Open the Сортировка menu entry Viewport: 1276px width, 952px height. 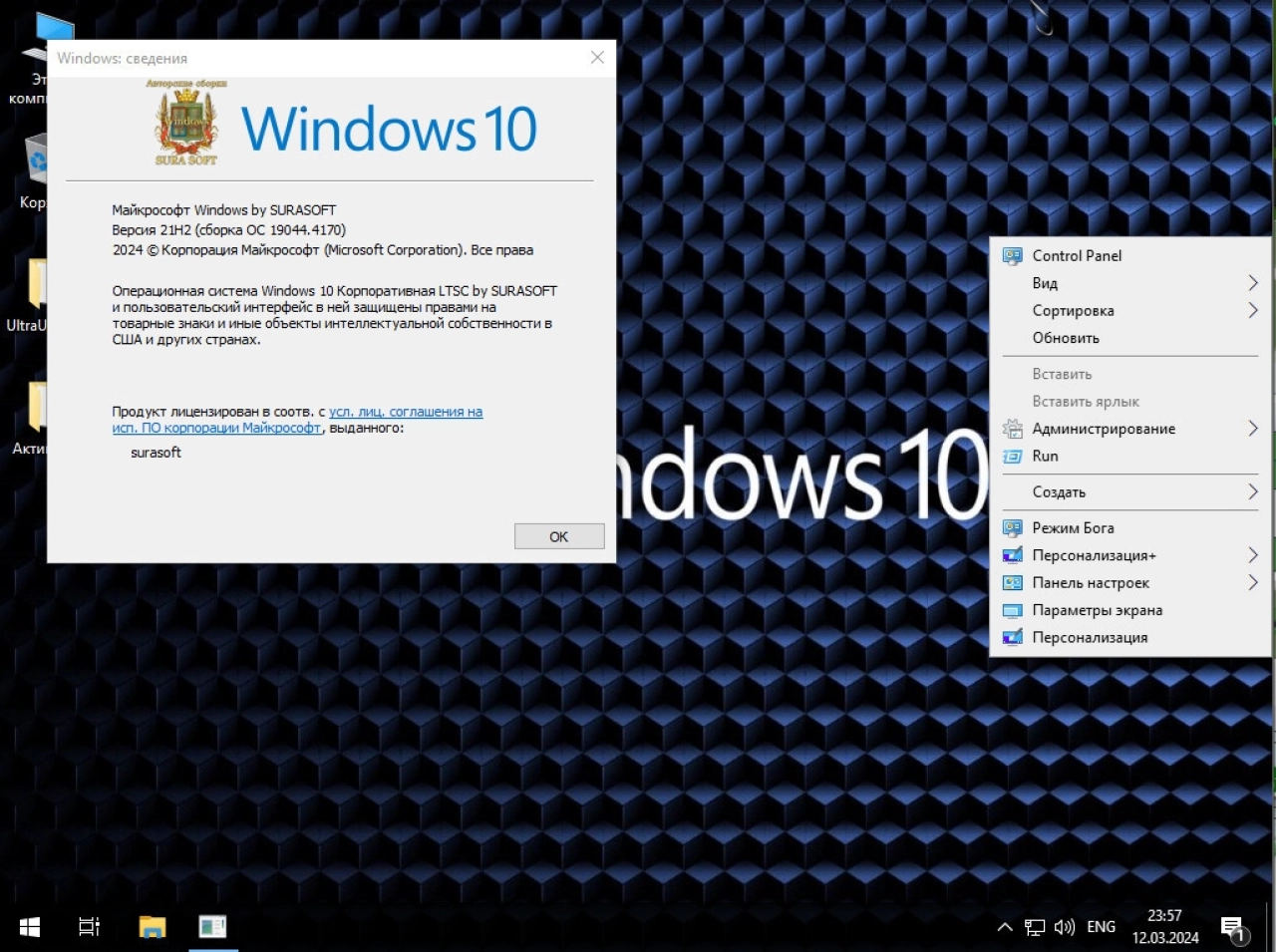1130,310
